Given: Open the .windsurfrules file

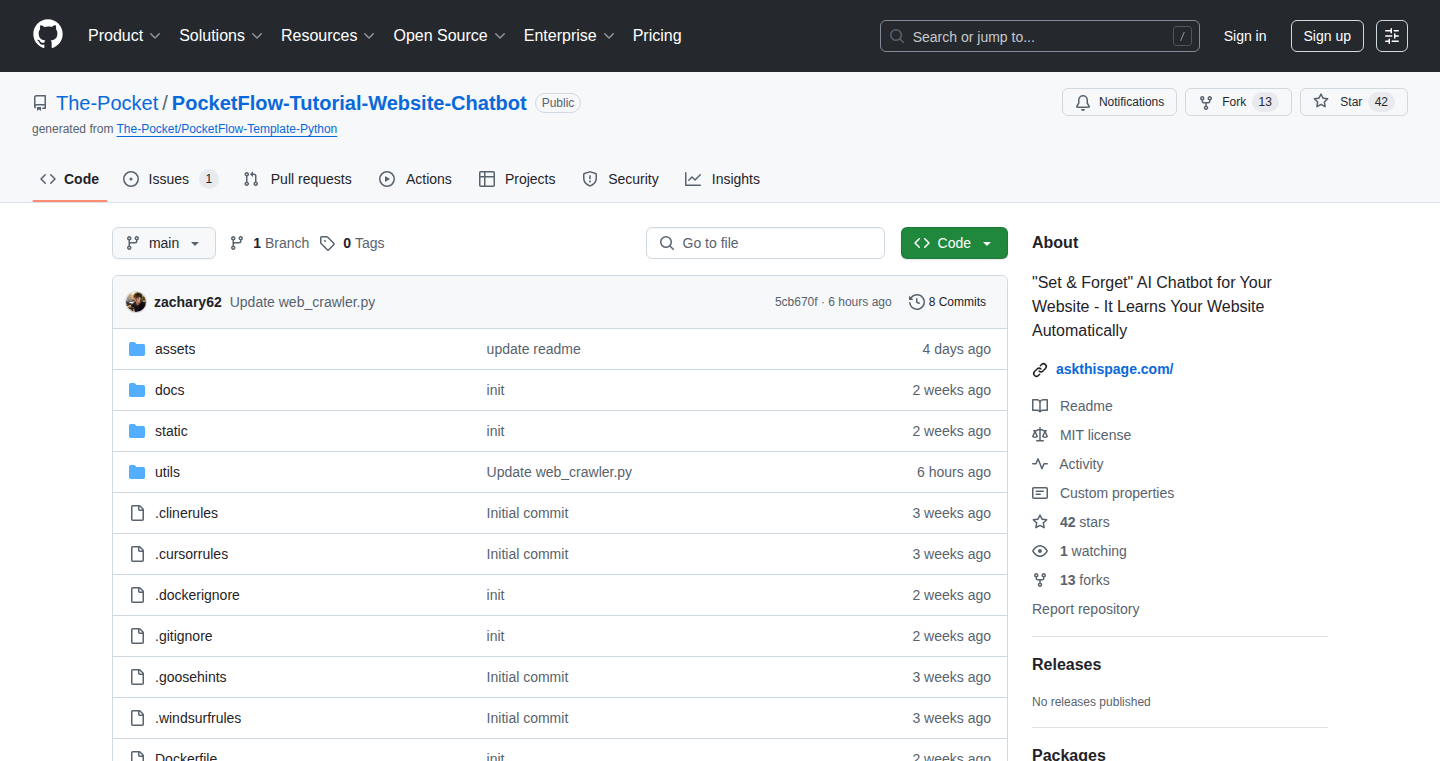Looking at the screenshot, I should pos(198,718).
